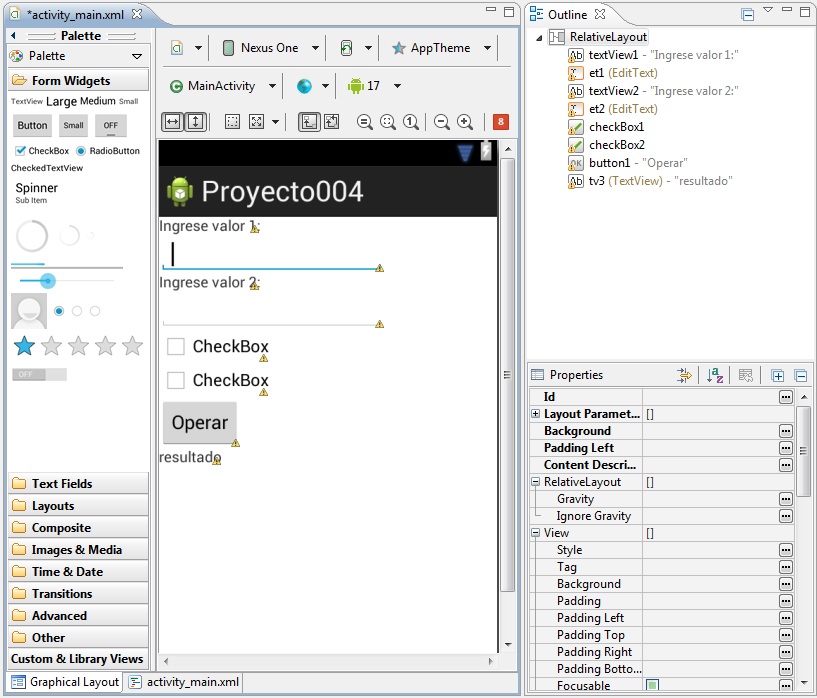Select the RadioGroup widget in palette
Screen dimensions: 817x698
[77, 311]
